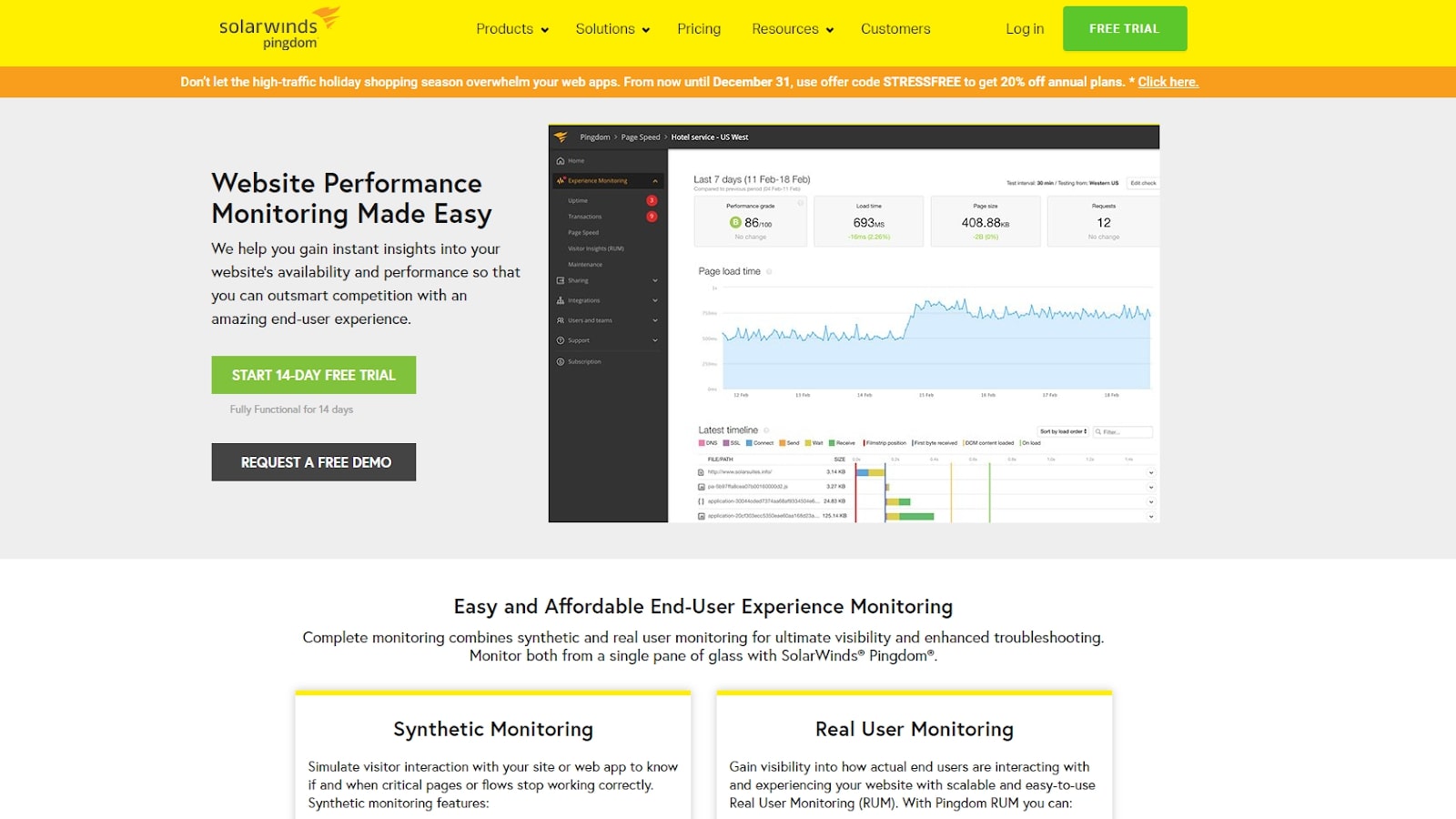Viewport: 1456px width, 819px height.
Task: Open the Customers page
Action: (895, 29)
